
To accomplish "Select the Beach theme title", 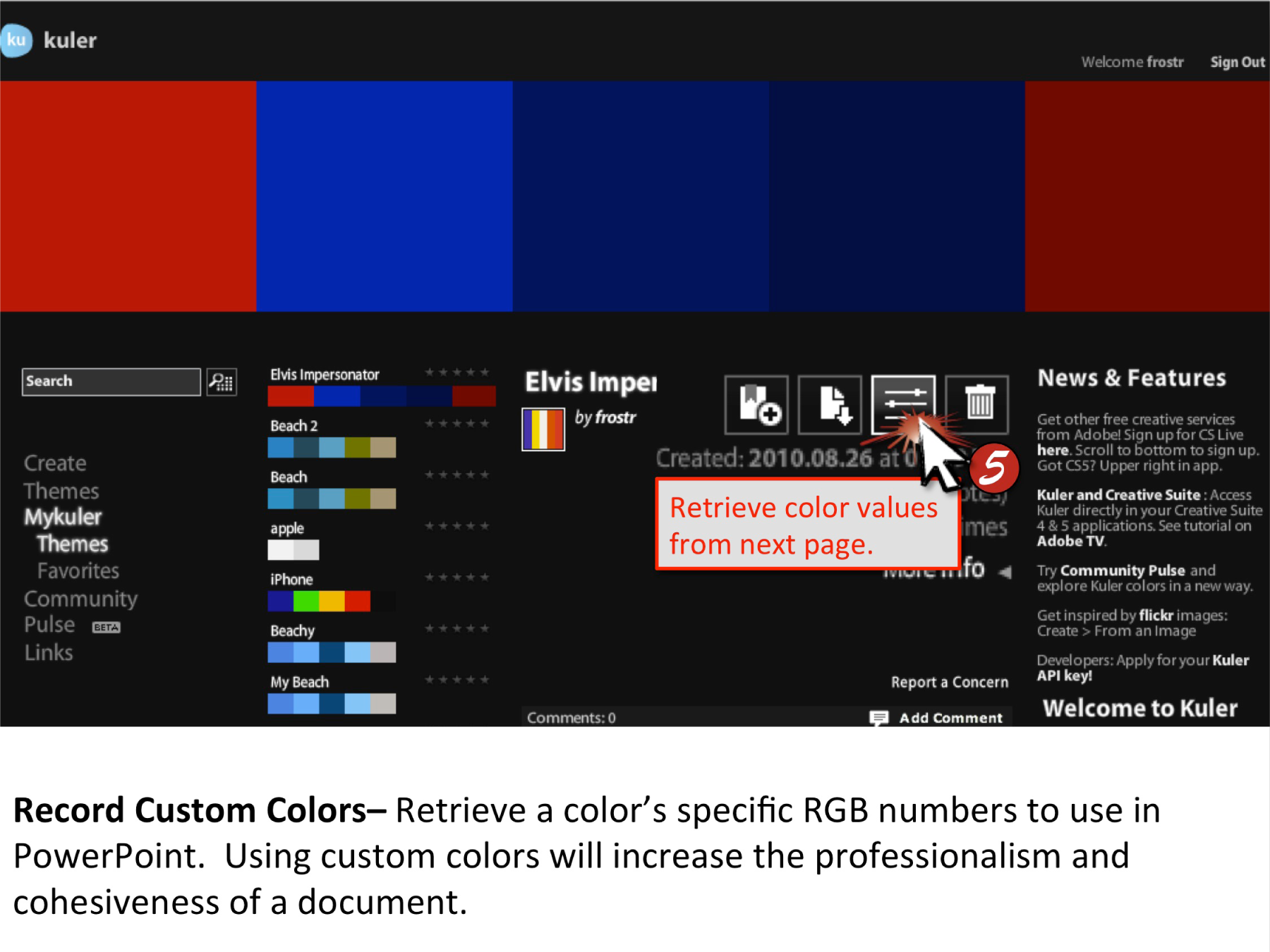I will point(289,477).
